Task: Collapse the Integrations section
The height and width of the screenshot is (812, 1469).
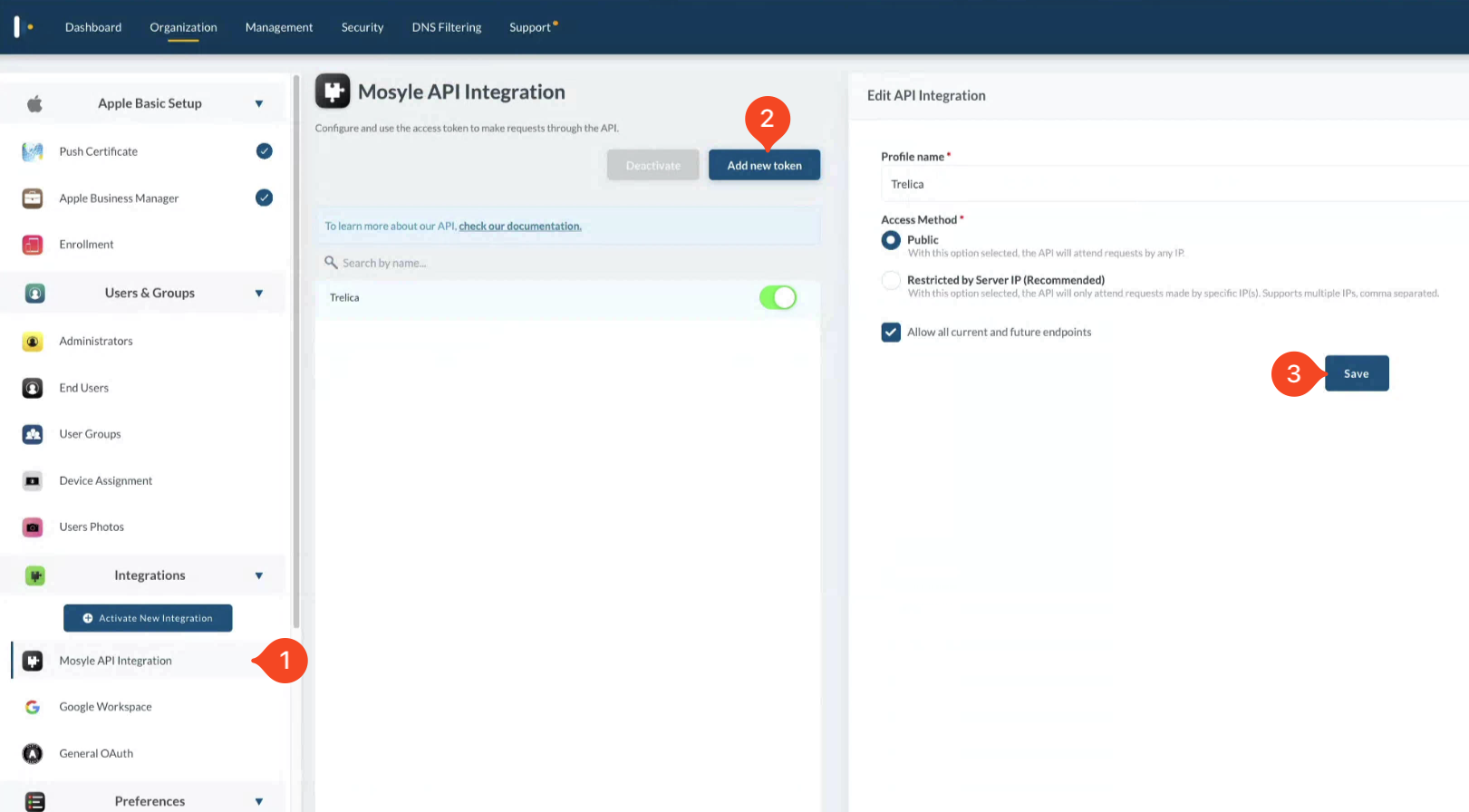Action: (x=259, y=575)
